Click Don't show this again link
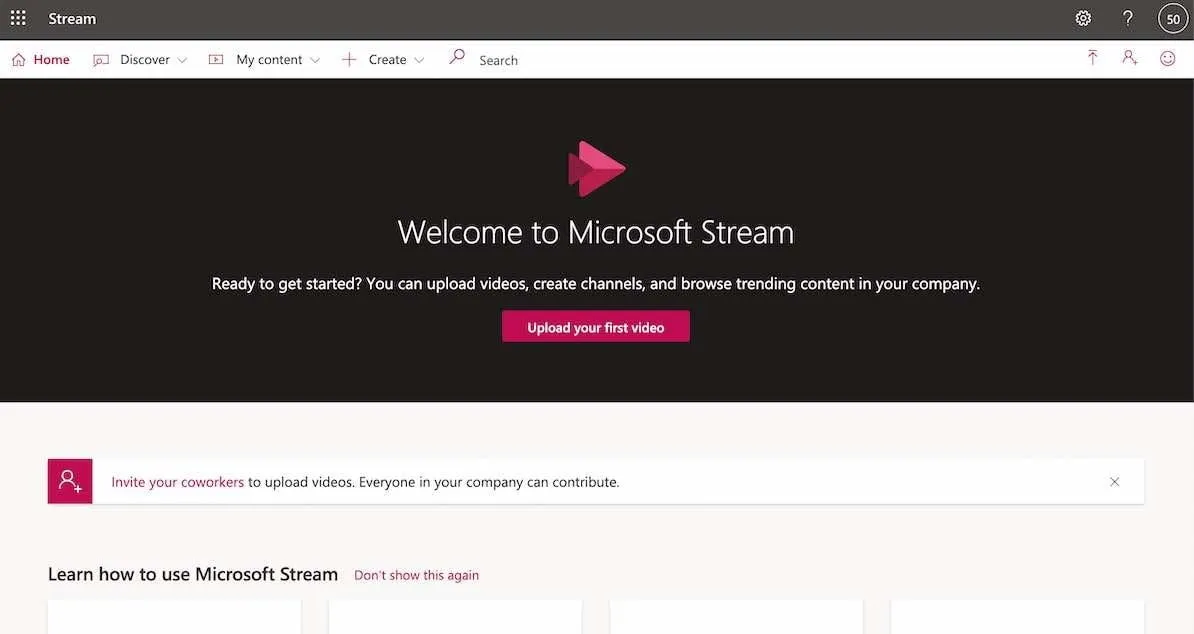The width and height of the screenshot is (1194, 634). coord(416,575)
